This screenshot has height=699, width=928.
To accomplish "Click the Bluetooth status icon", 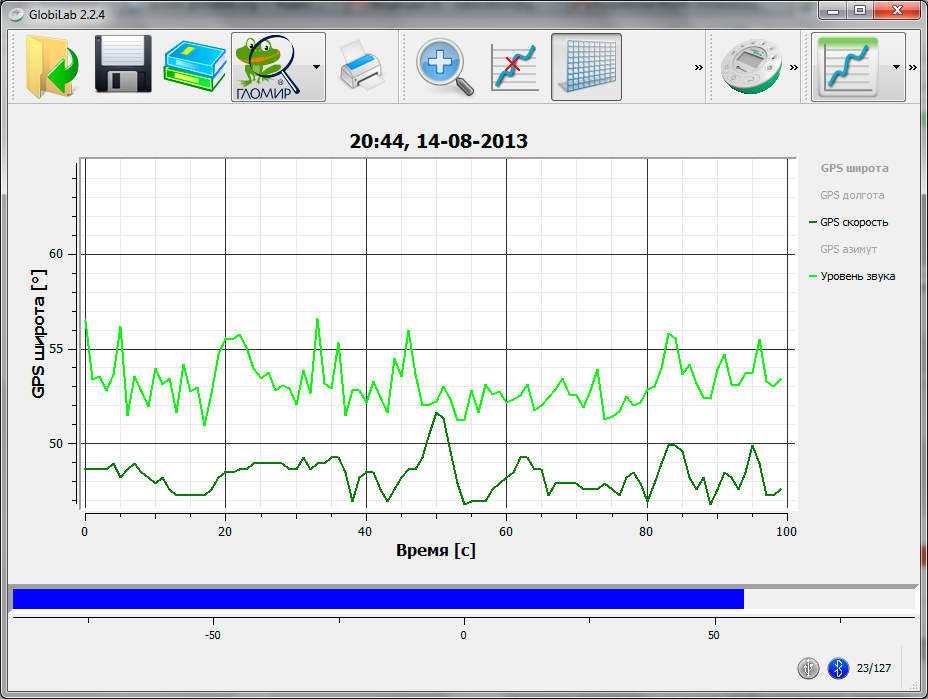I will 838,668.
